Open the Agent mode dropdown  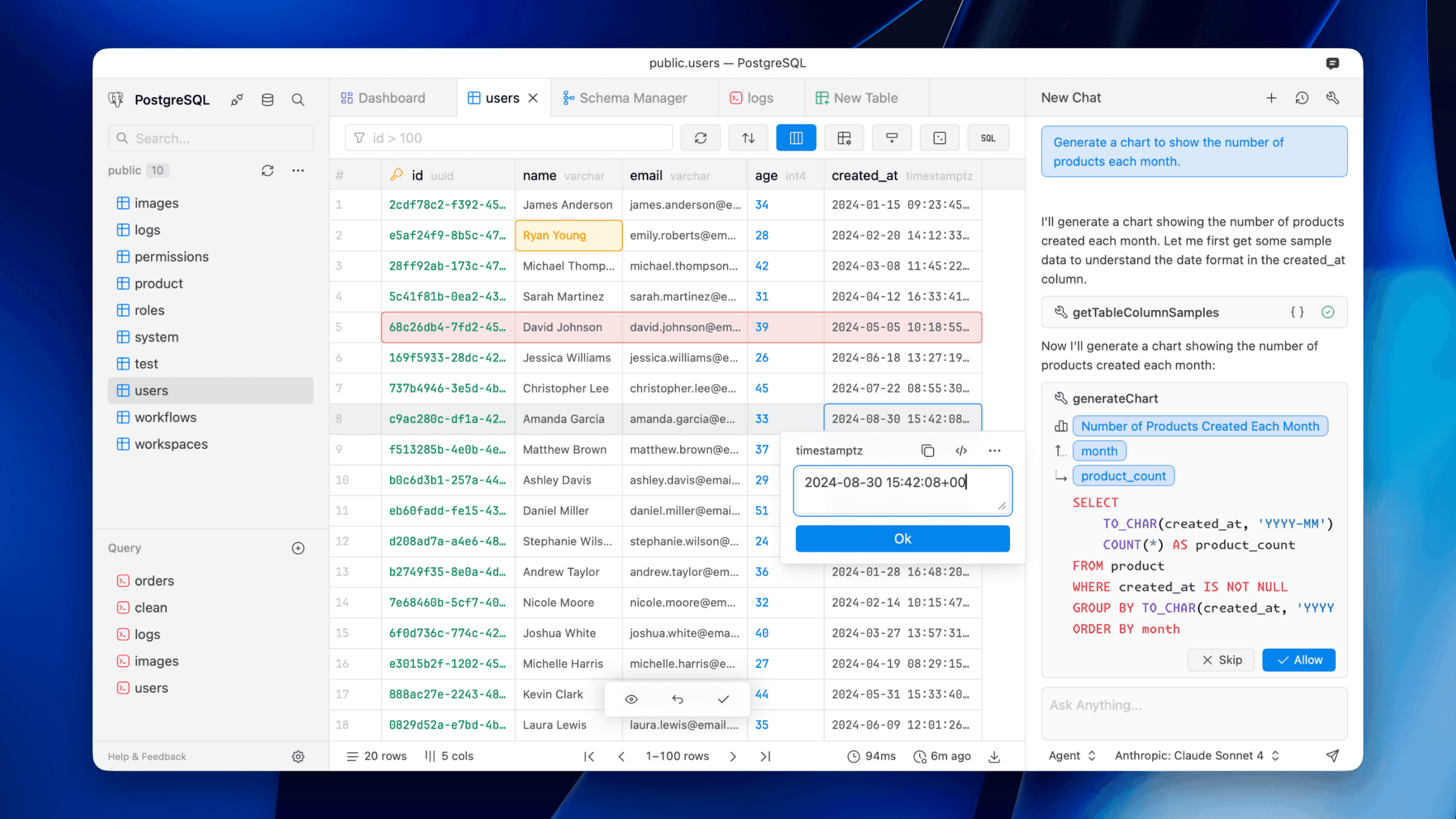click(1072, 756)
